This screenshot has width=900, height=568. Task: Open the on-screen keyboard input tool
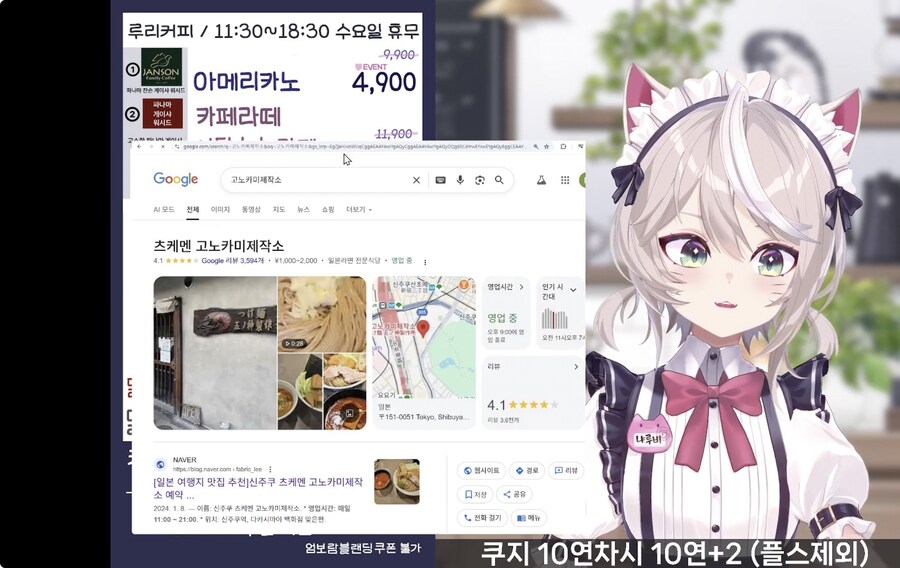pos(440,180)
